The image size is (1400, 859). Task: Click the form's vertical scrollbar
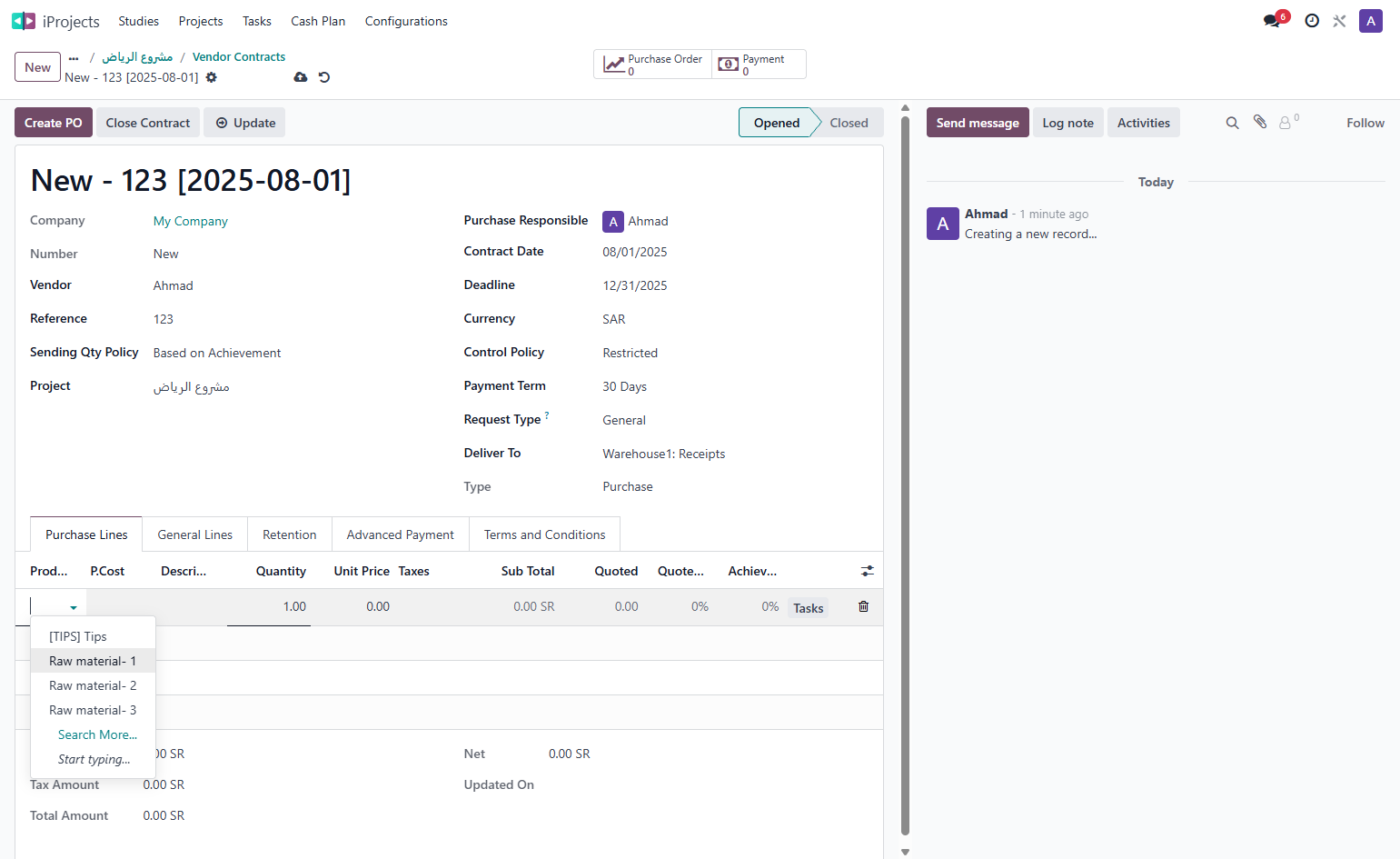pyautogui.click(x=905, y=475)
